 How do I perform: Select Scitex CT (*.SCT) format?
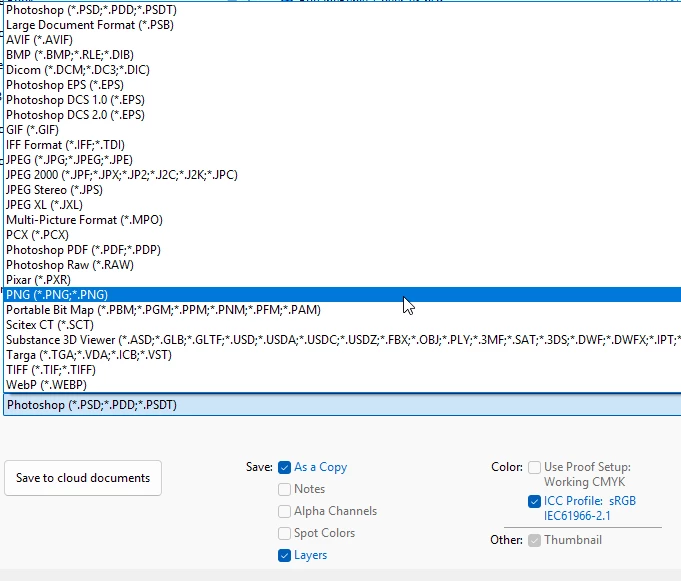tap(342, 324)
